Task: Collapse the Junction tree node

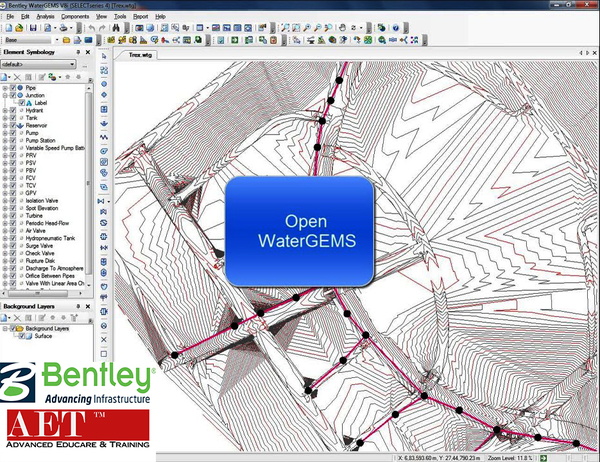Action: click(5, 95)
